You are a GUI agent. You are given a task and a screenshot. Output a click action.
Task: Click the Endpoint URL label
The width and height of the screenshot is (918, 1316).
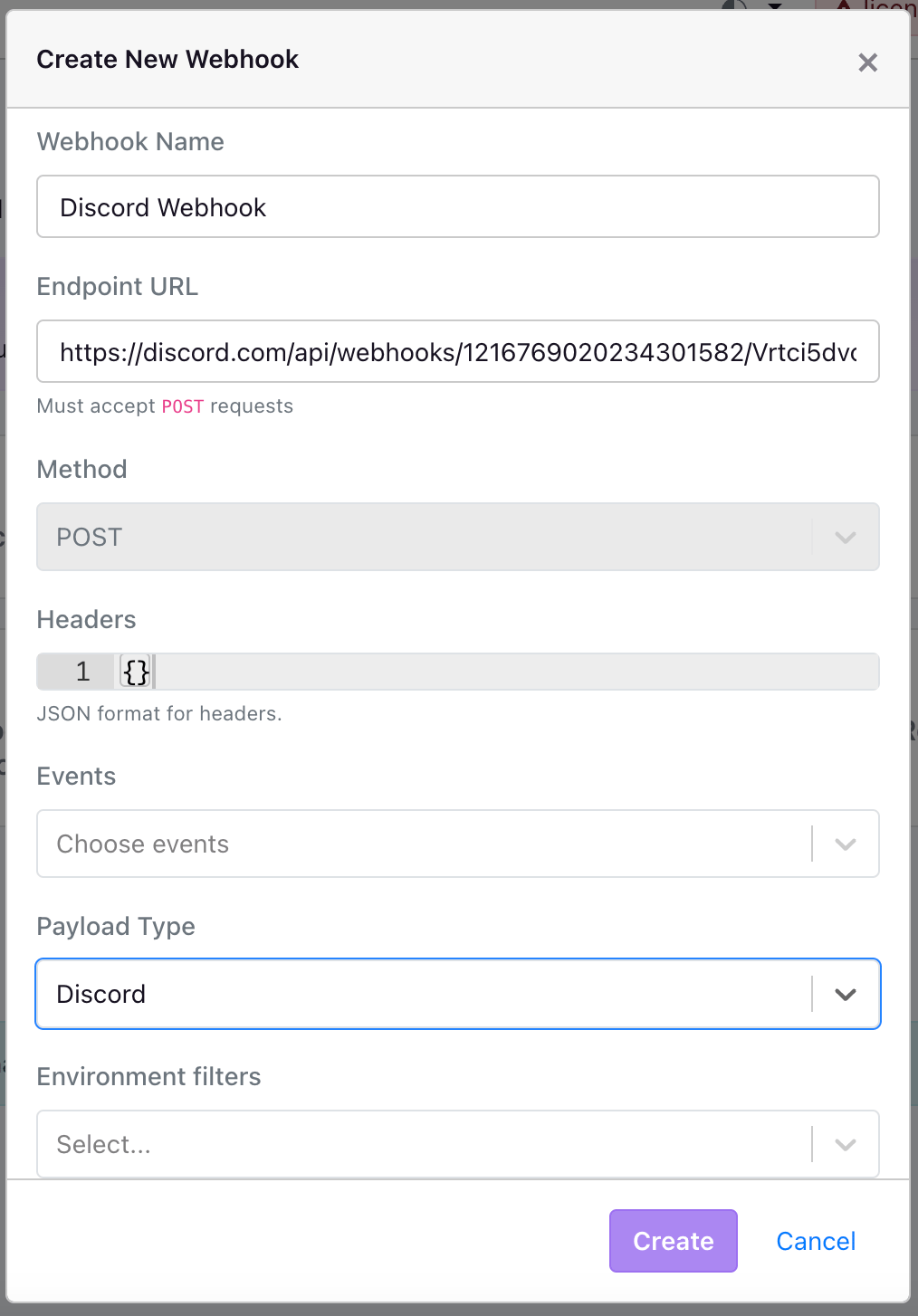[x=118, y=286]
